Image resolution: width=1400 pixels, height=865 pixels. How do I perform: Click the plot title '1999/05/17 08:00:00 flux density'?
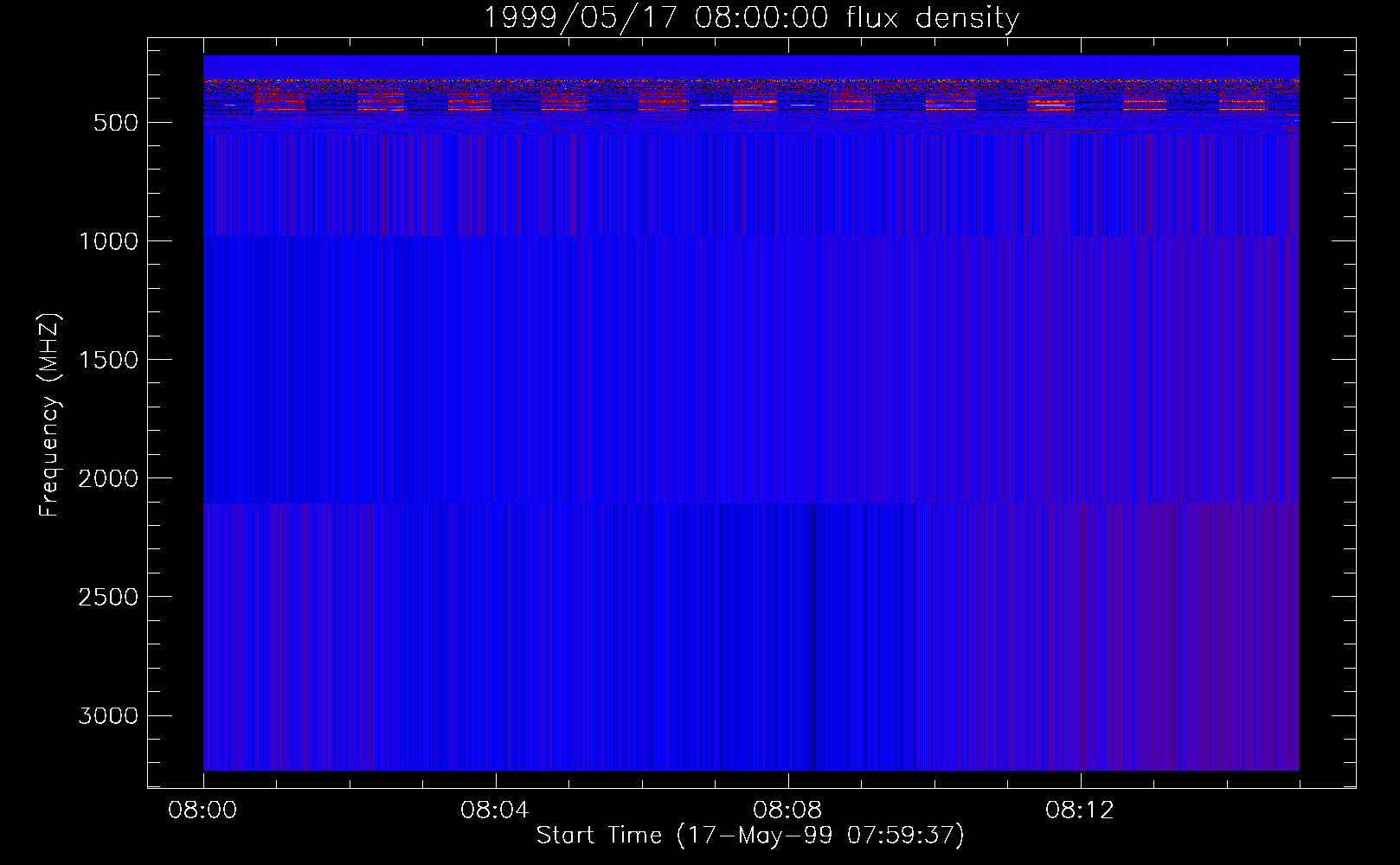point(751,18)
